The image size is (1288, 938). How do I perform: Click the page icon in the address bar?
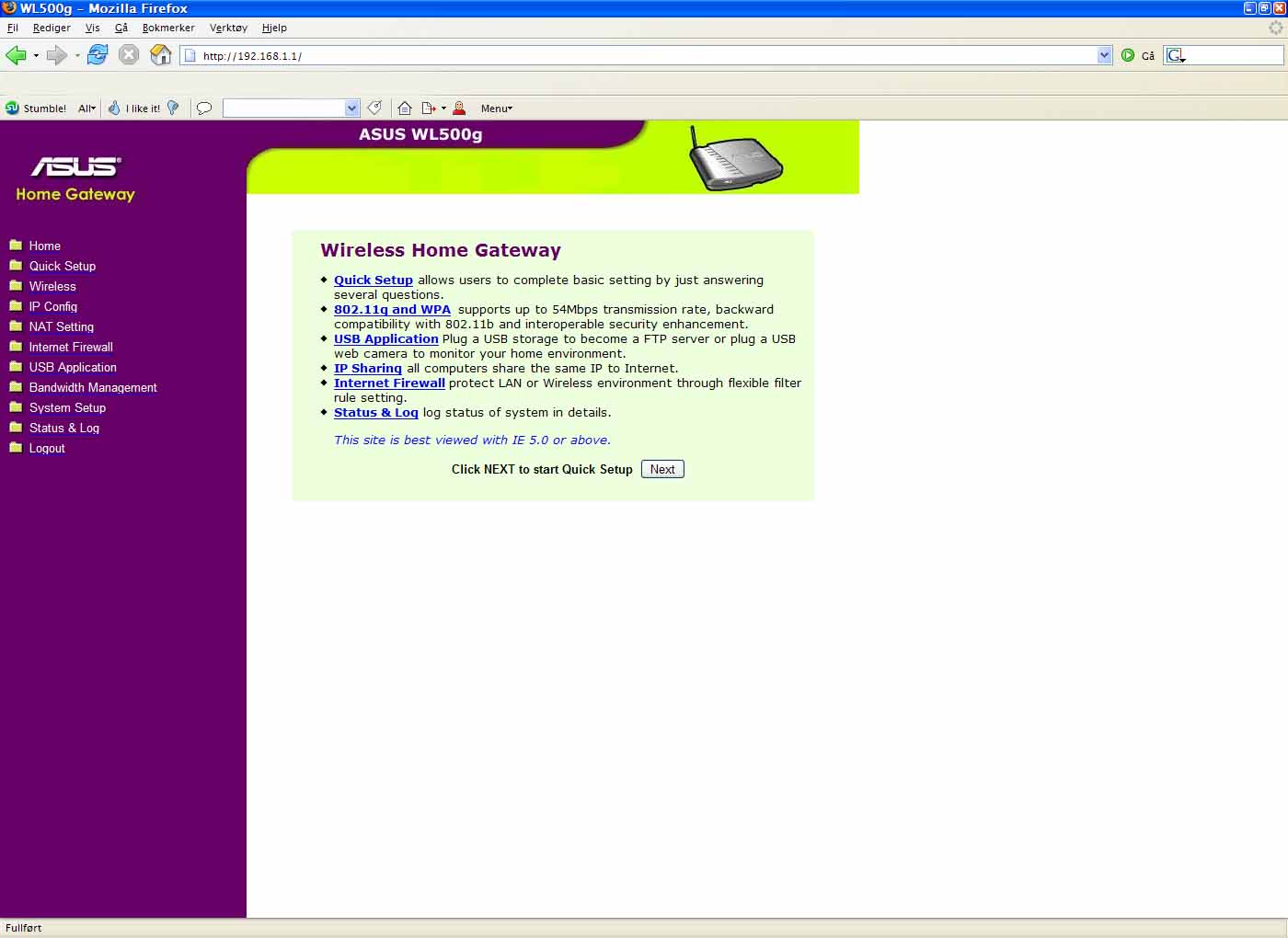[x=190, y=56]
